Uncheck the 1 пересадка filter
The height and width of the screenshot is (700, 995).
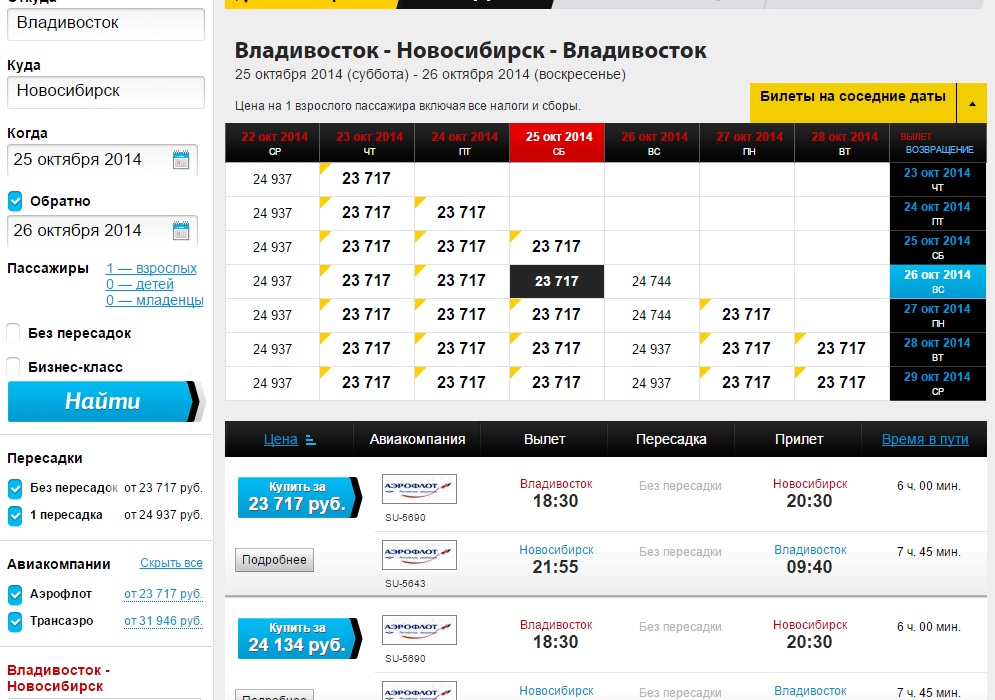15,515
